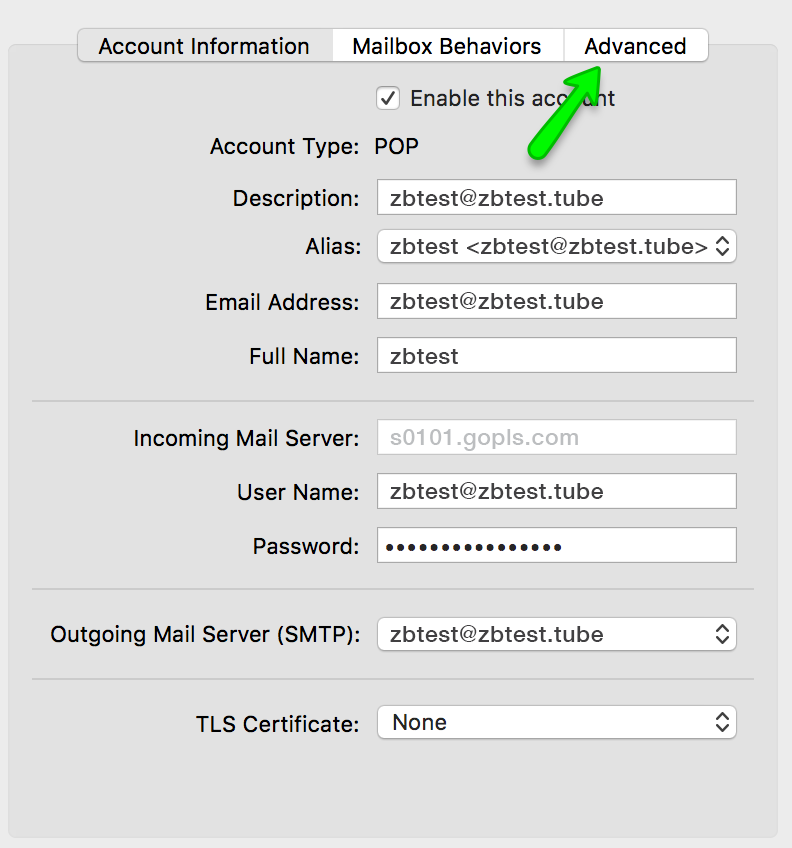Open the Mailbox Behaviors tab

447,46
